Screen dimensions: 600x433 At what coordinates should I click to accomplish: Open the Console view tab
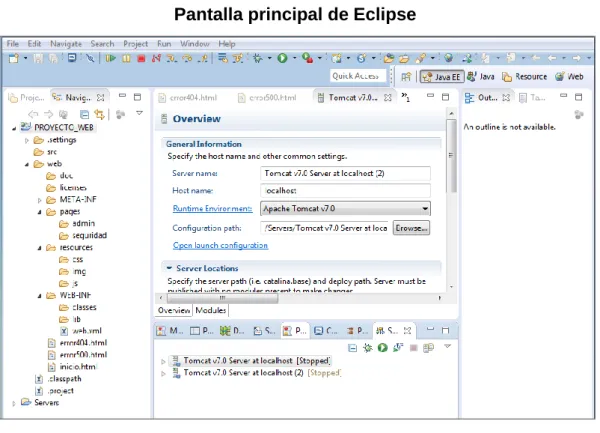point(326,330)
